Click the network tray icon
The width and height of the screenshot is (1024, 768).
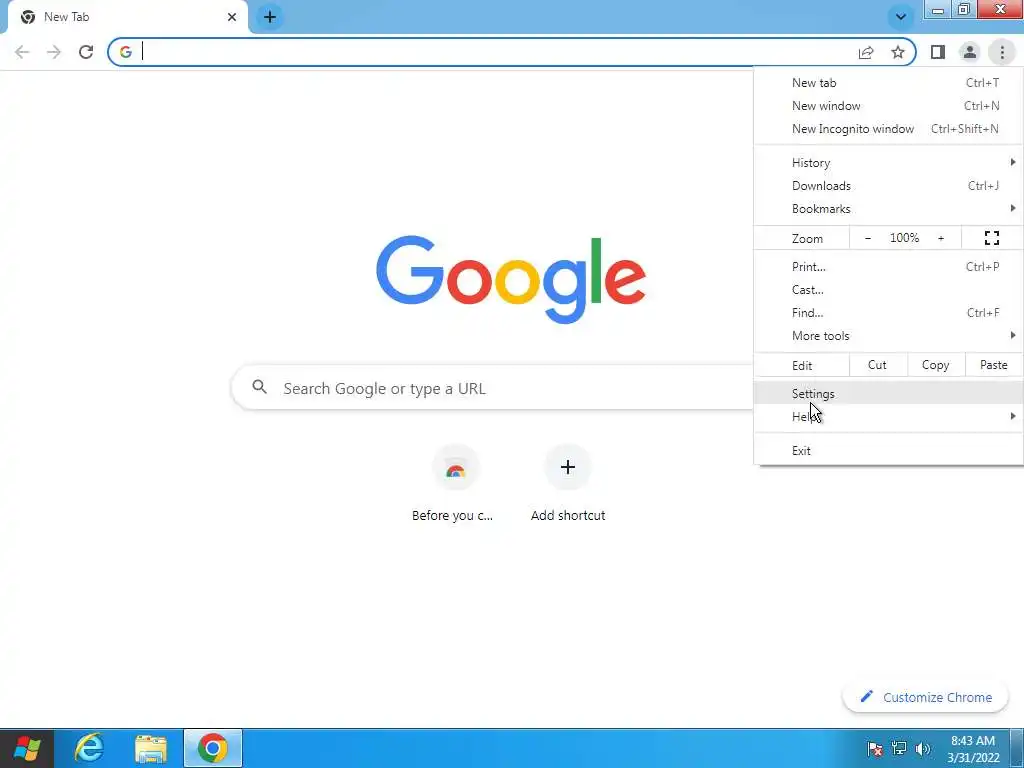899,749
